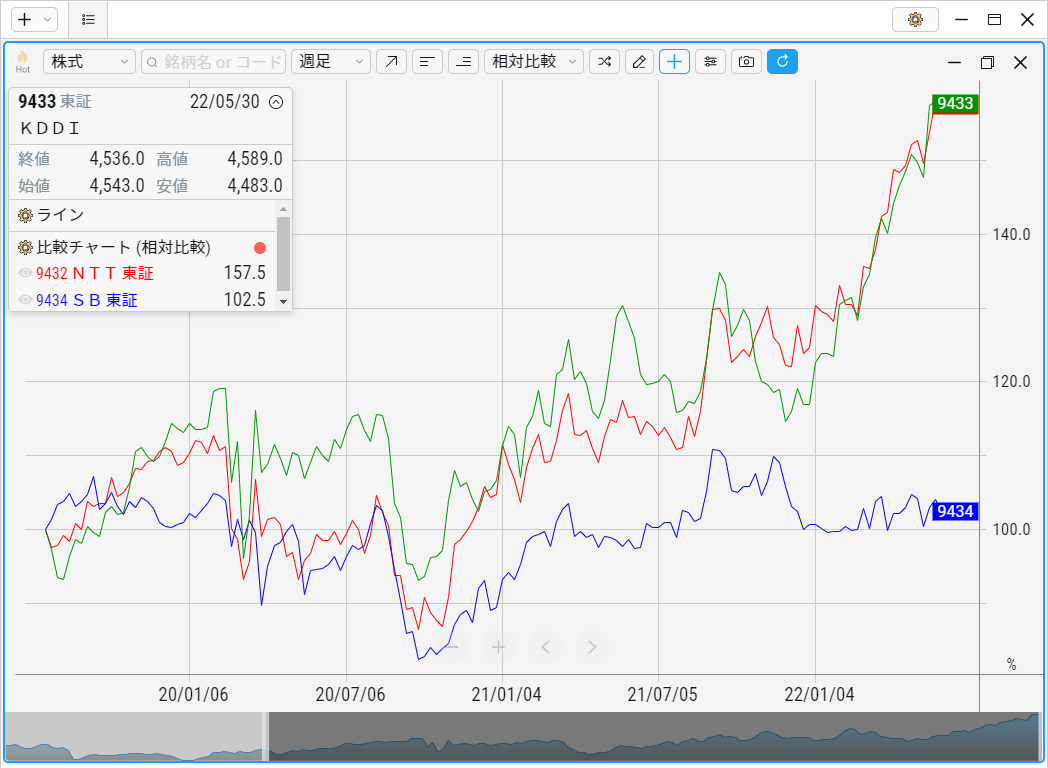
Task: Open the top gear settings button
Action: pos(915,19)
